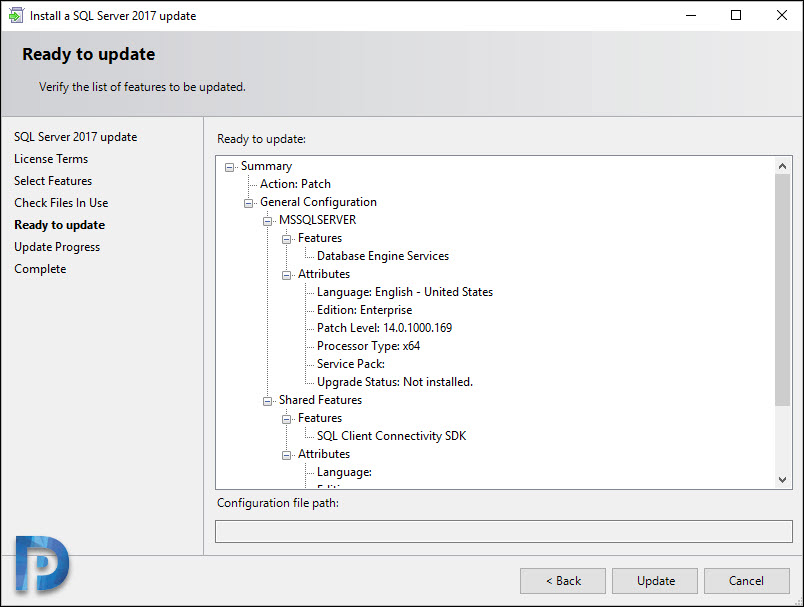804x607 pixels.
Task: Collapse the General Configuration node
Action: tap(248, 204)
